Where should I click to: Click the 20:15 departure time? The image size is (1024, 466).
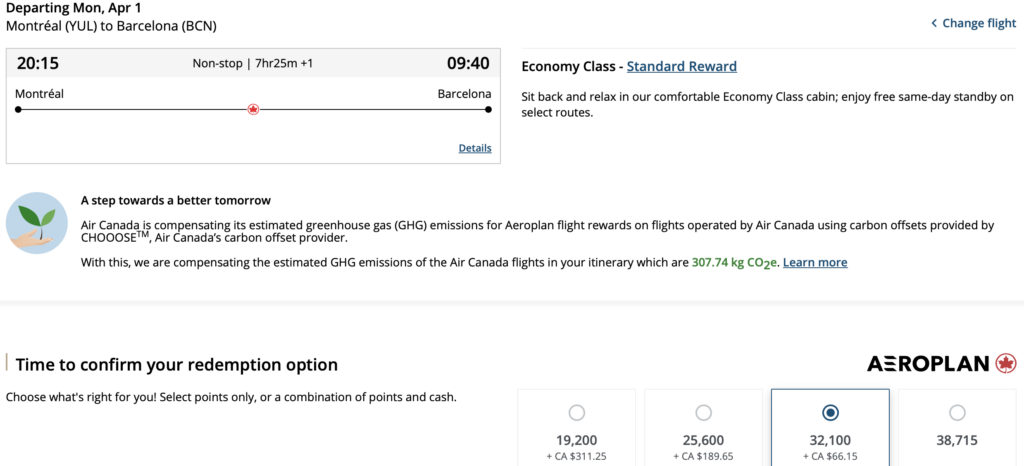click(x=38, y=64)
